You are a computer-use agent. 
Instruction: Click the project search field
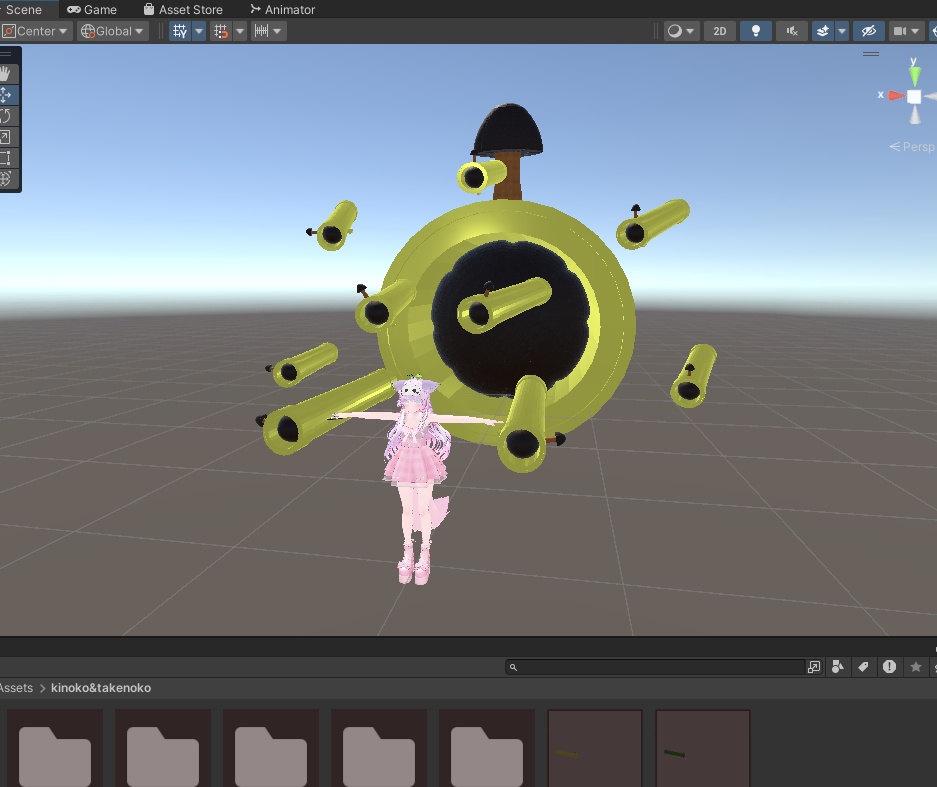coord(660,667)
